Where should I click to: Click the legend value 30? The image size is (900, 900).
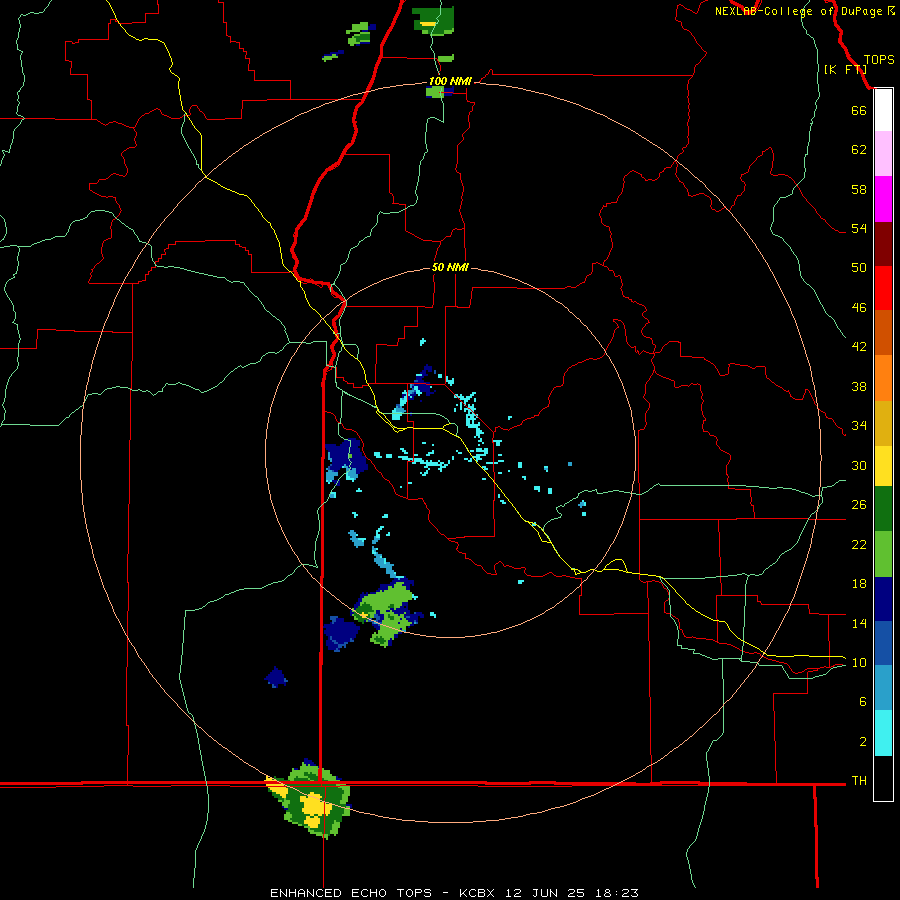tap(859, 465)
